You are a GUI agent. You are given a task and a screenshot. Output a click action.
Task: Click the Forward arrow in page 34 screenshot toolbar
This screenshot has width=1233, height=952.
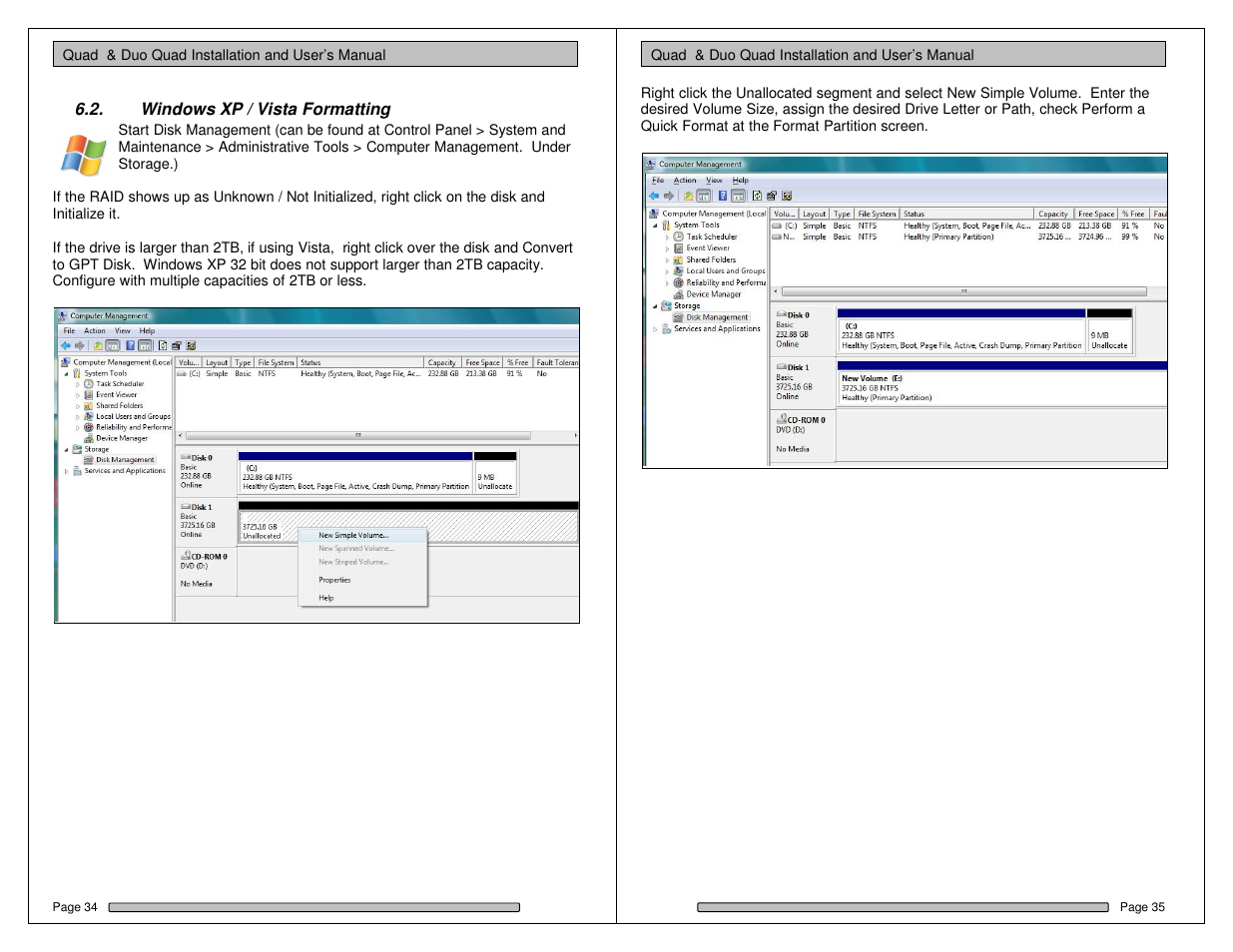[x=80, y=345]
